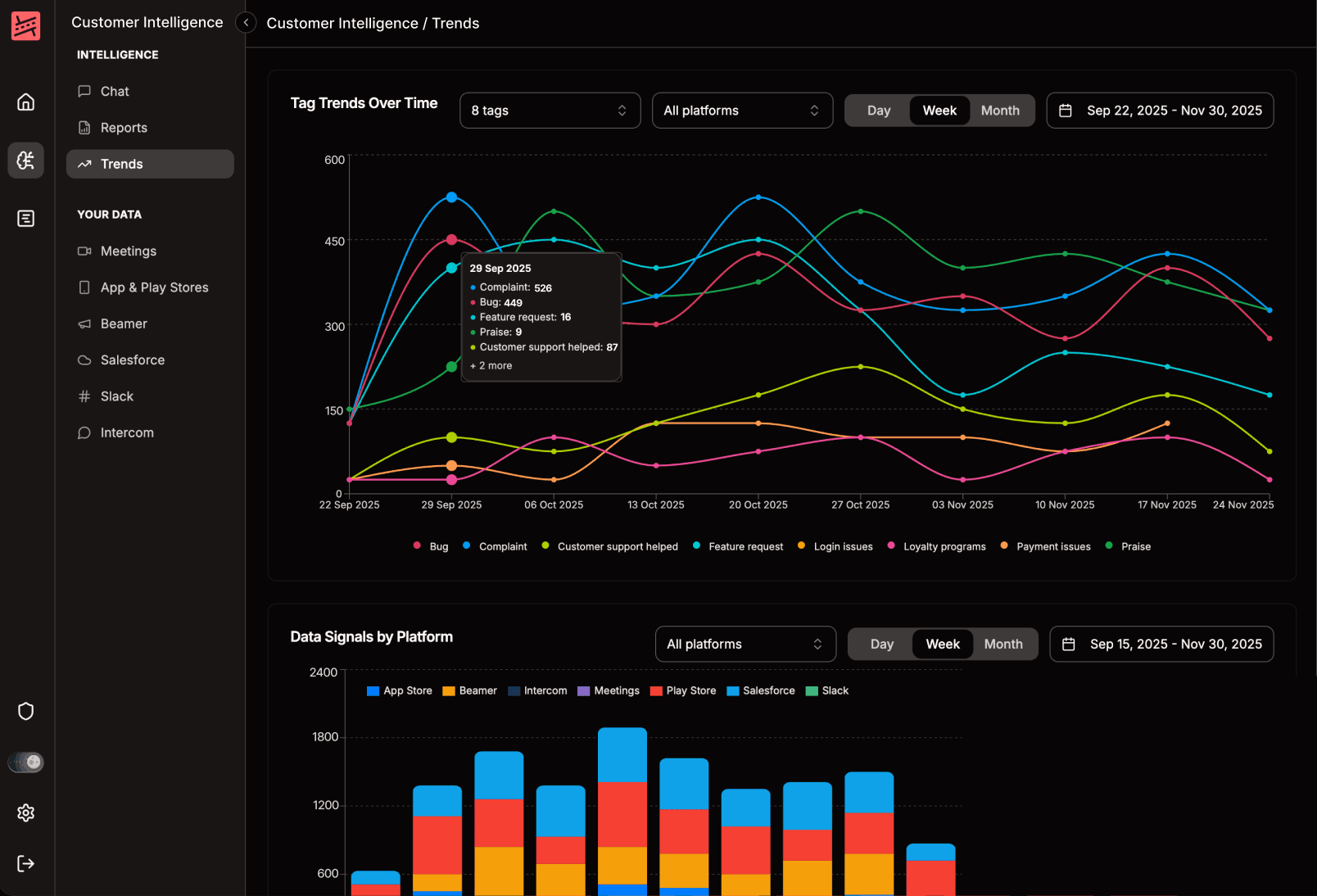Open Settings via the gear icon
The height and width of the screenshot is (896, 1317).
click(x=25, y=812)
